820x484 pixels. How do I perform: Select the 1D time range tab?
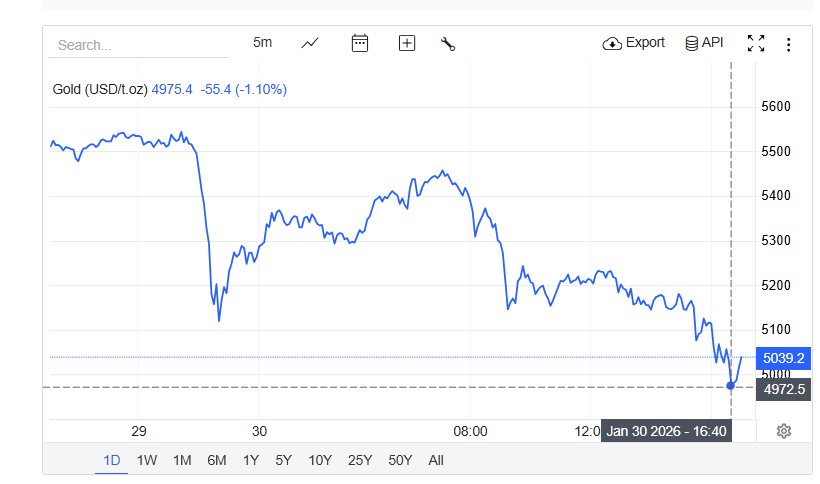[112, 460]
